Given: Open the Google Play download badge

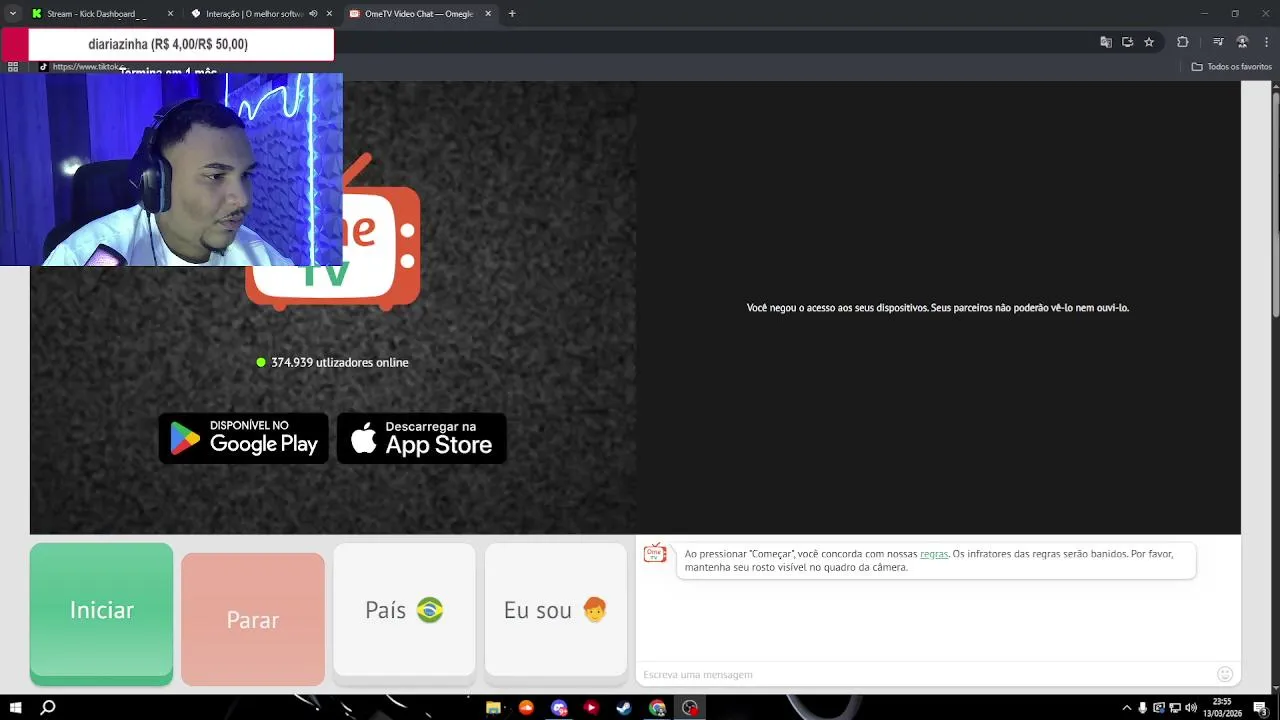Looking at the screenshot, I should 243,438.
